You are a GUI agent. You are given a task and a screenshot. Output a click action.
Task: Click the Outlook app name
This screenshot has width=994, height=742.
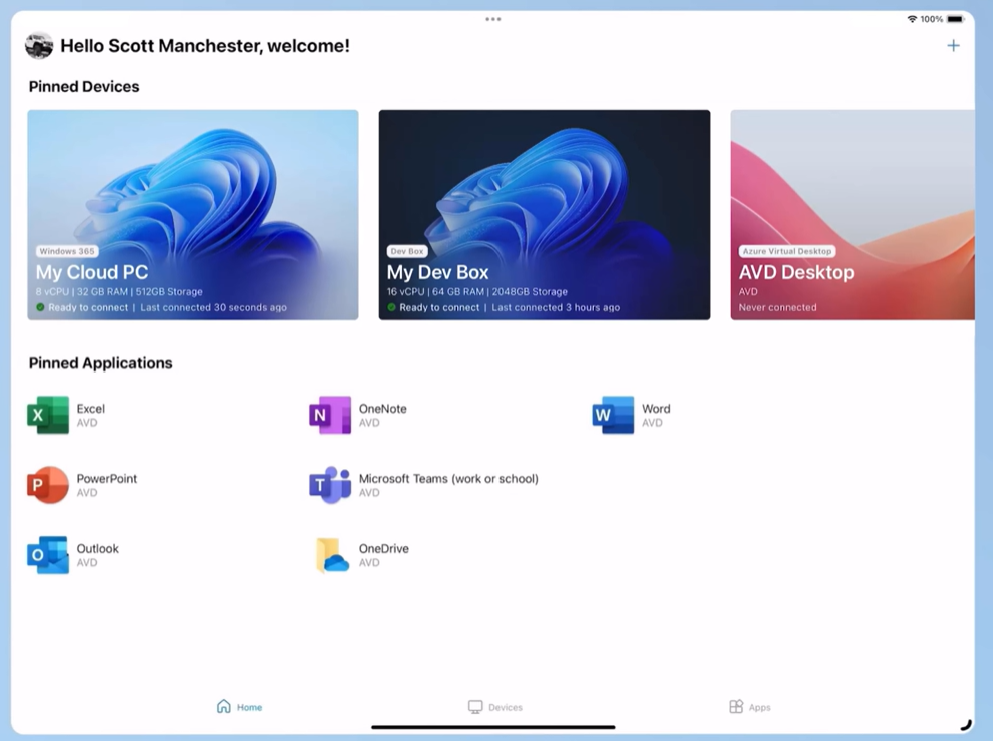click(x=98, y=549)
